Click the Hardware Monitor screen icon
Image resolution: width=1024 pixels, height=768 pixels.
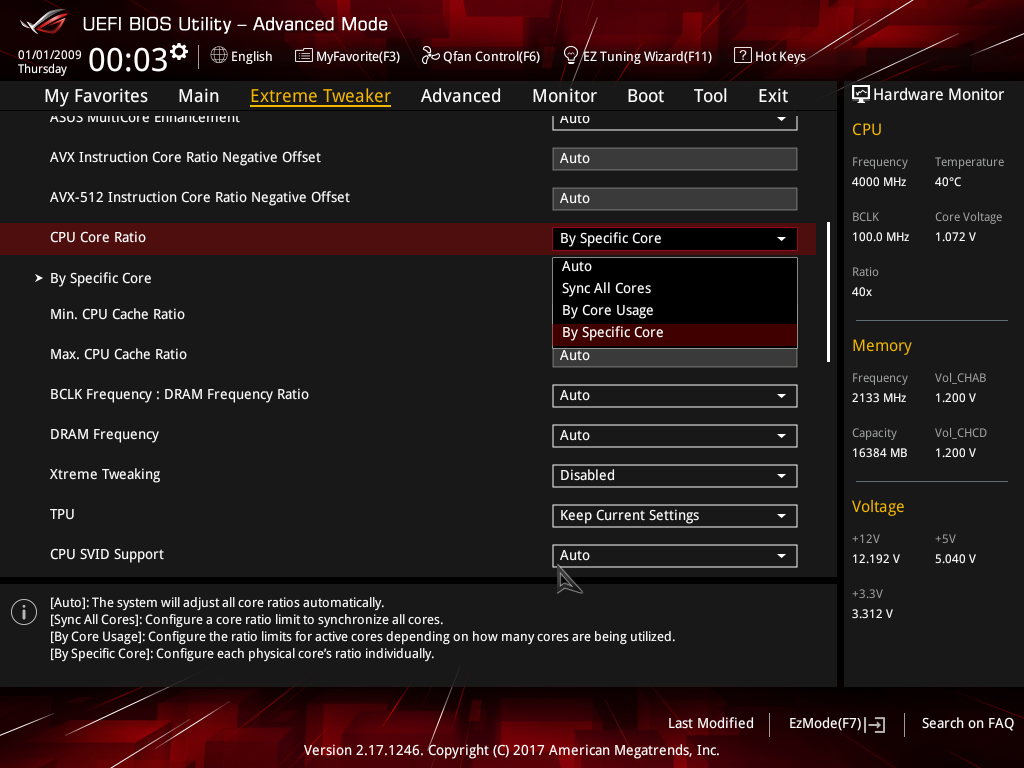[861, 94]
